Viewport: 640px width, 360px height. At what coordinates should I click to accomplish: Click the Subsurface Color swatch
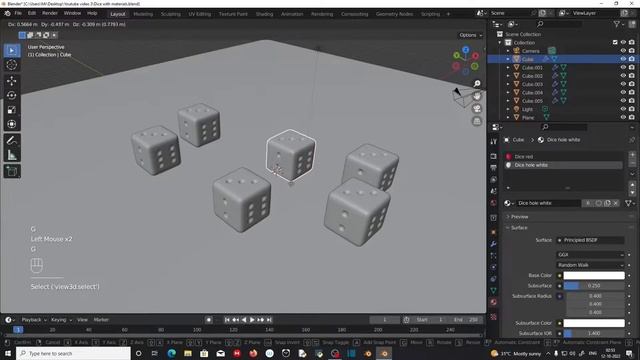594,323
